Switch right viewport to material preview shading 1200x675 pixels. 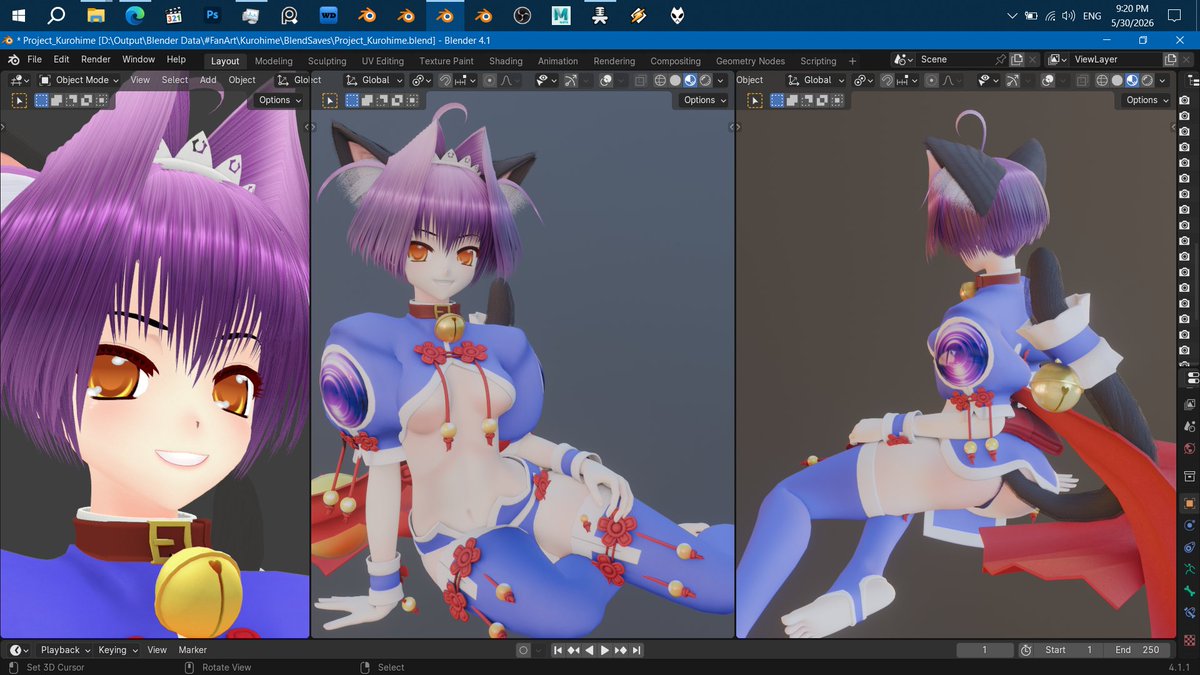(1132, 80)
